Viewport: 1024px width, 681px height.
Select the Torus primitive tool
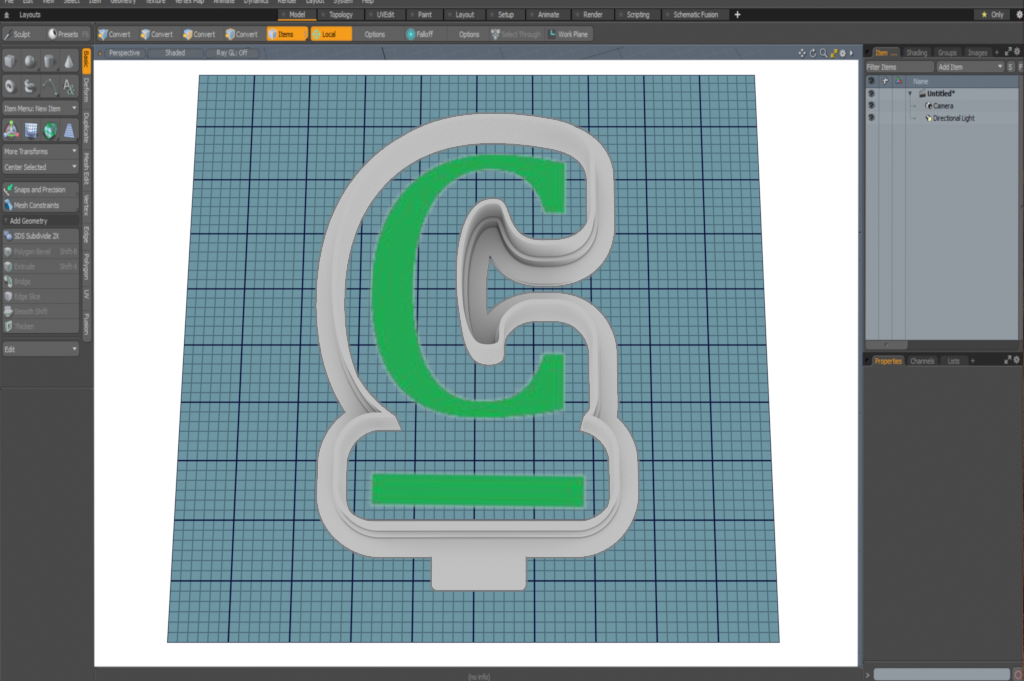[x=10, y=86]
